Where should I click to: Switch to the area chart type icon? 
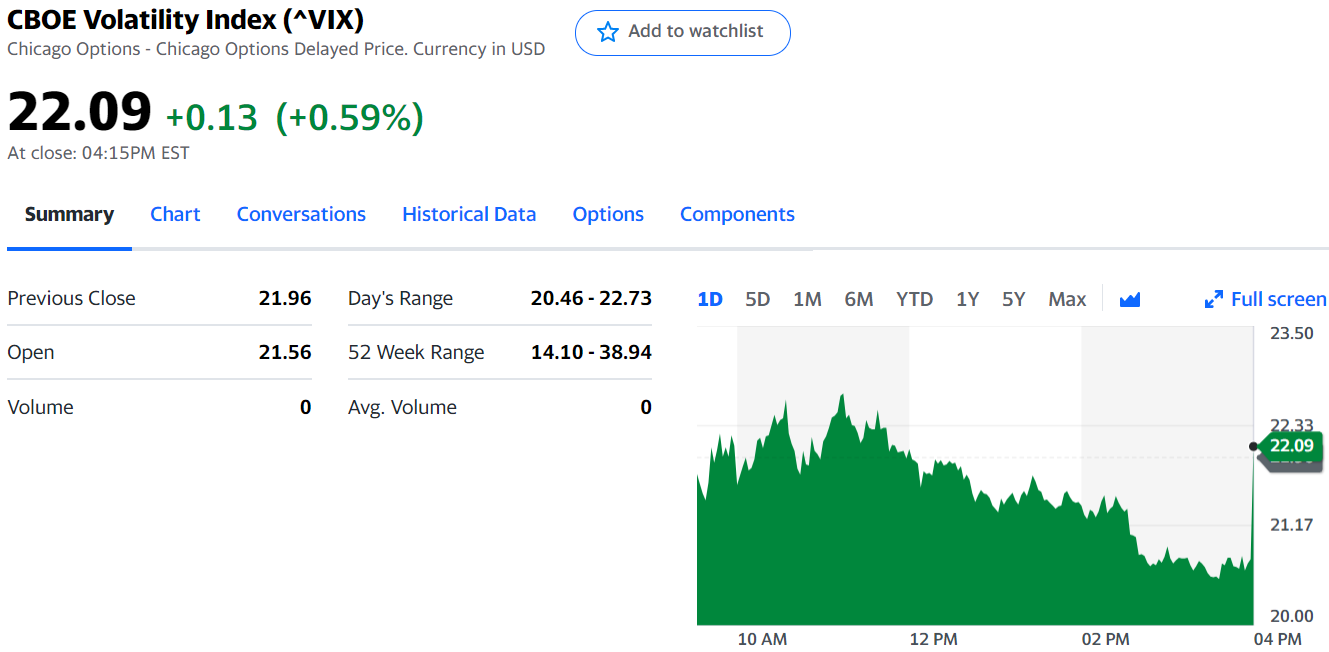(1130, 299)
